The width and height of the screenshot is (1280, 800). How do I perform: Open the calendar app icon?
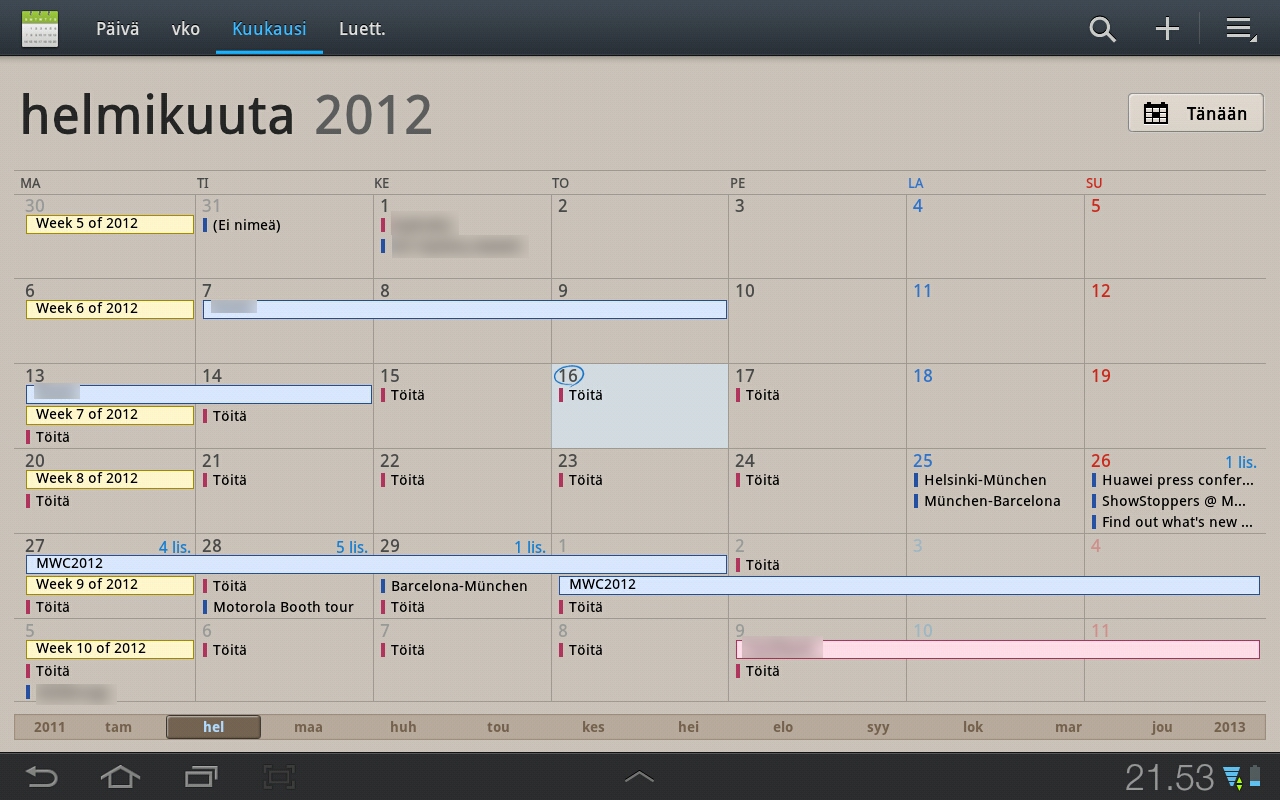coord(40,29)
